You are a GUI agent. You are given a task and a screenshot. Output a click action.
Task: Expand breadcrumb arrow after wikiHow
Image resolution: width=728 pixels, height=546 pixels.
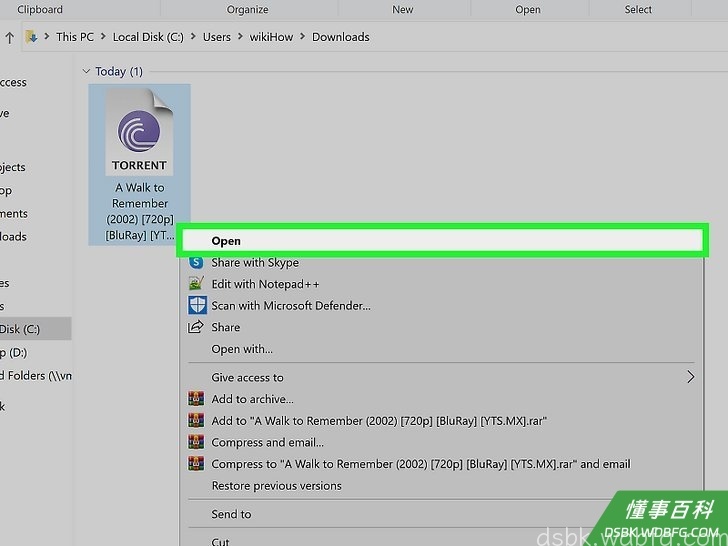[x=302, y=36]
